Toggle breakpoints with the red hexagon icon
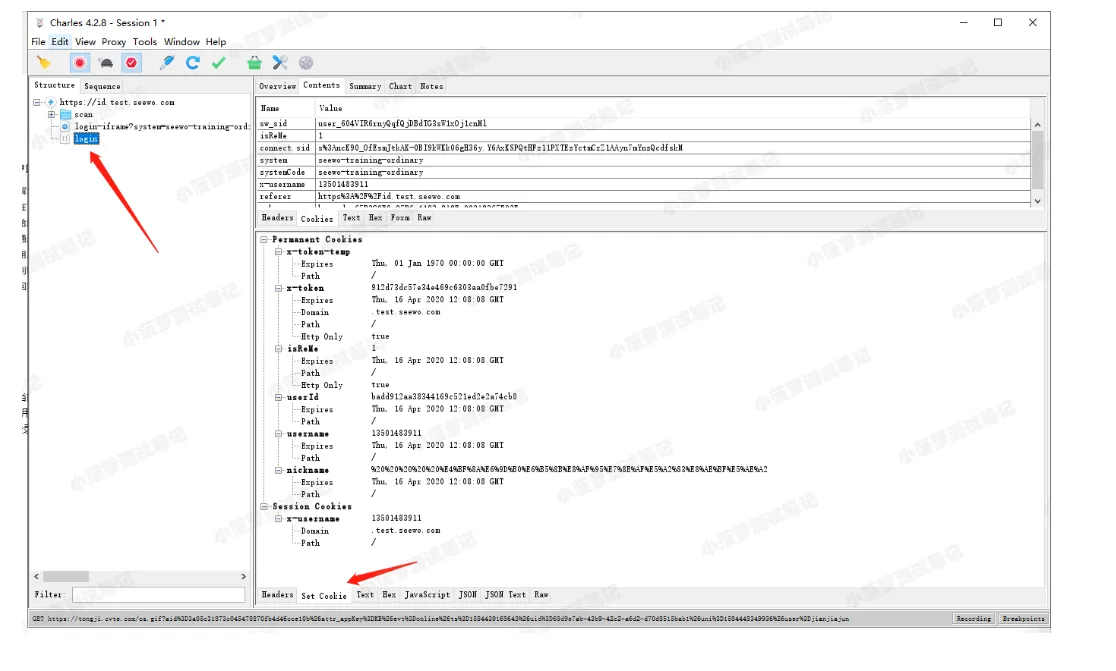Image resolution: width=1116 pixels, height=671 pixels. 132,63
